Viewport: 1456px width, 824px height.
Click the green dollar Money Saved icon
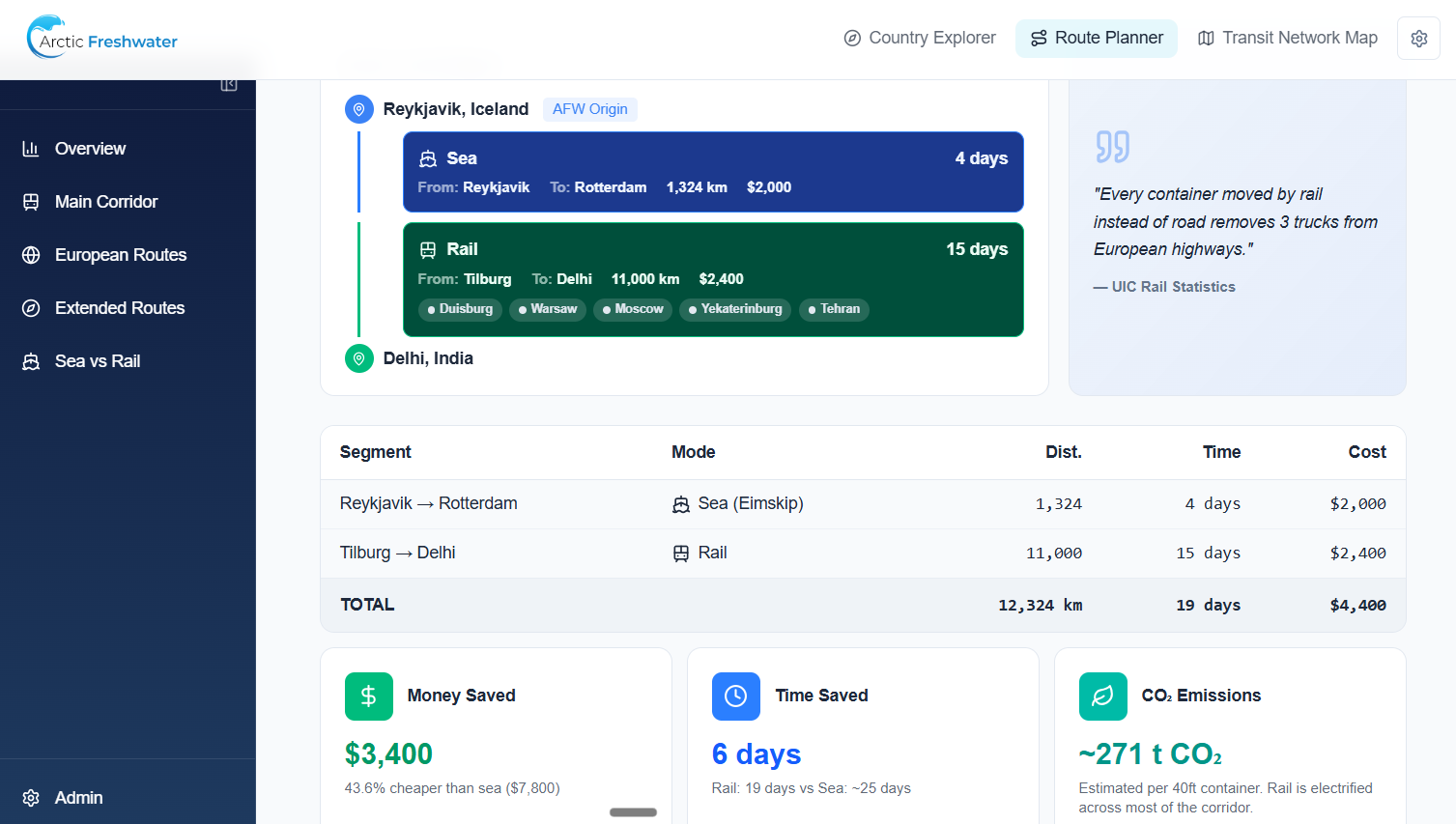368,696
